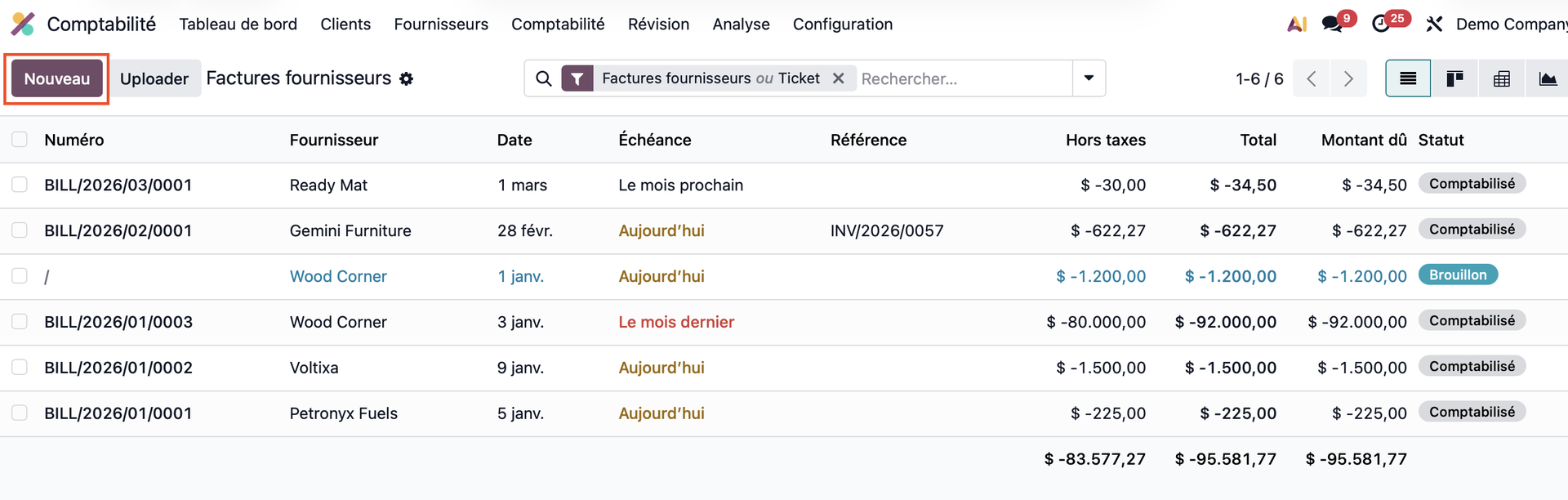Go to previous page of records

point(1312,78)
